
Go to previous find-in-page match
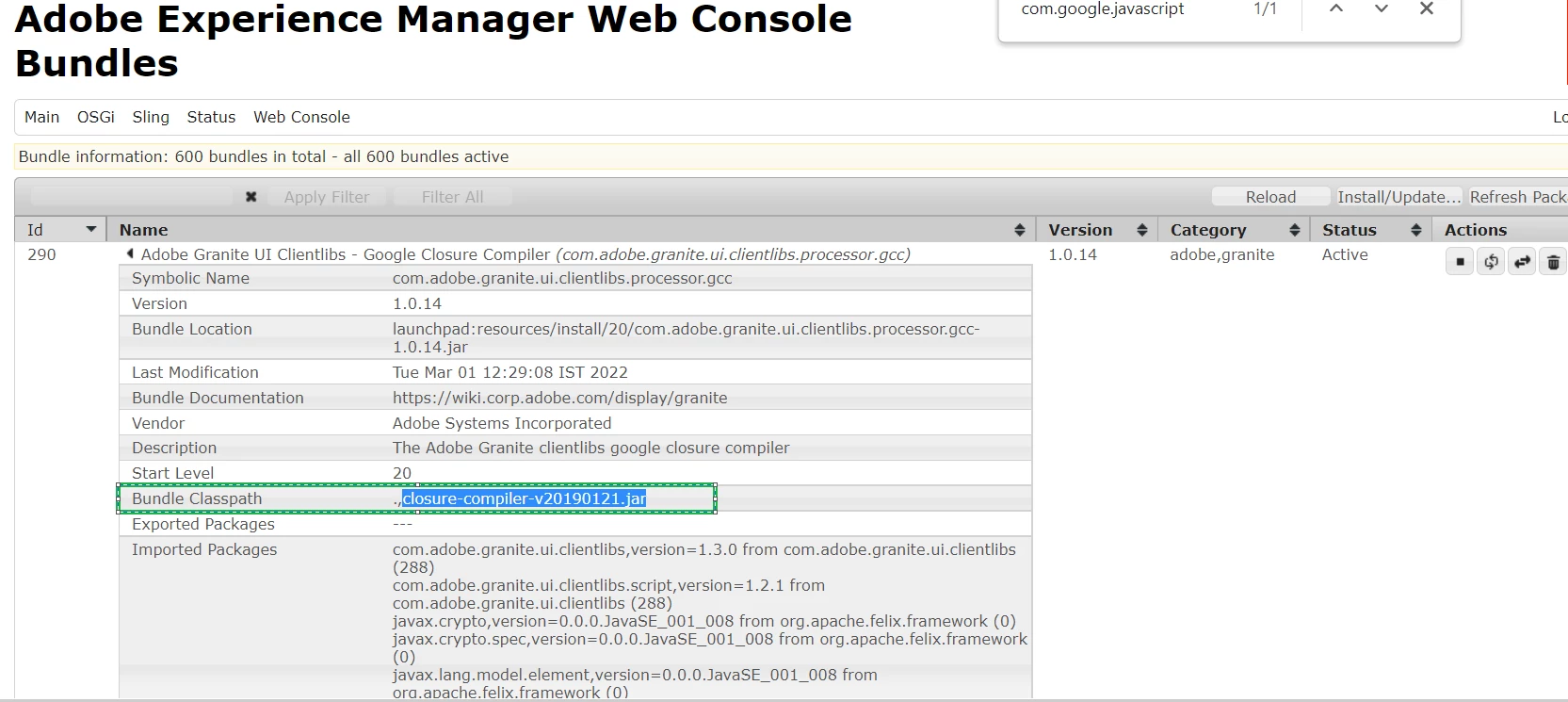(x=1336, y=8)
